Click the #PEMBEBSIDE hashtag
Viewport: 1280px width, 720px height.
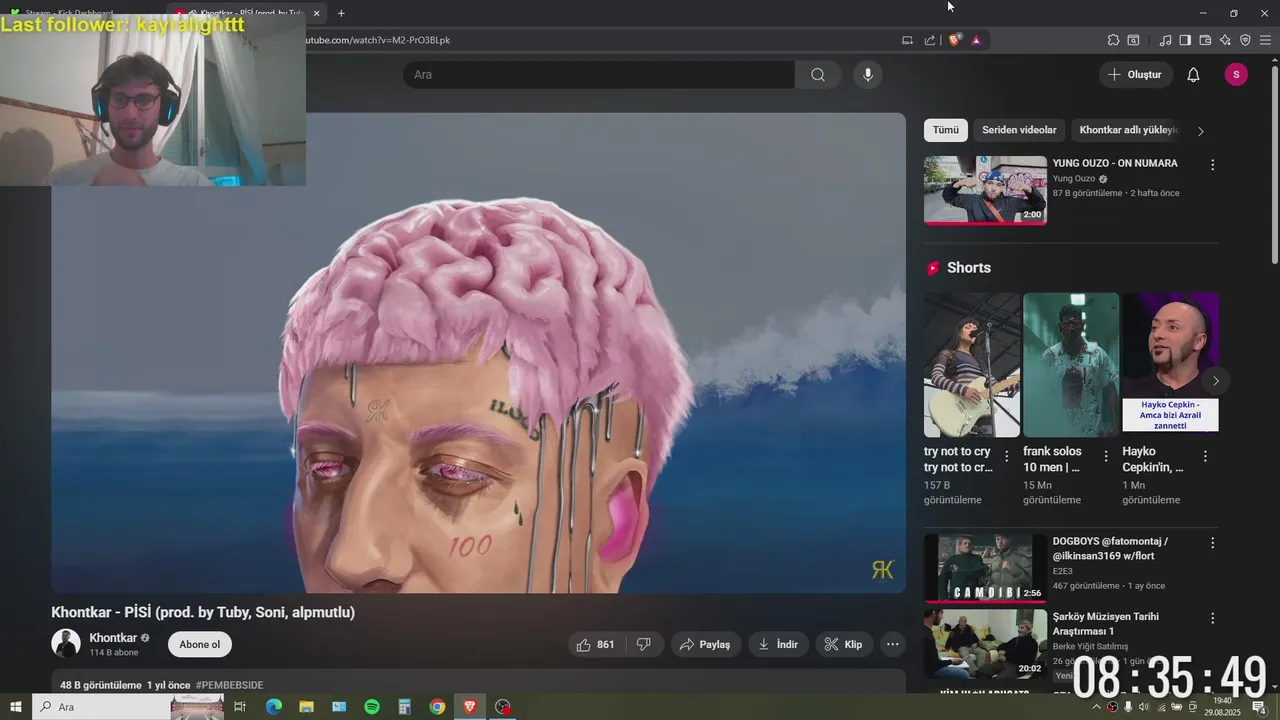pos(230,686)
